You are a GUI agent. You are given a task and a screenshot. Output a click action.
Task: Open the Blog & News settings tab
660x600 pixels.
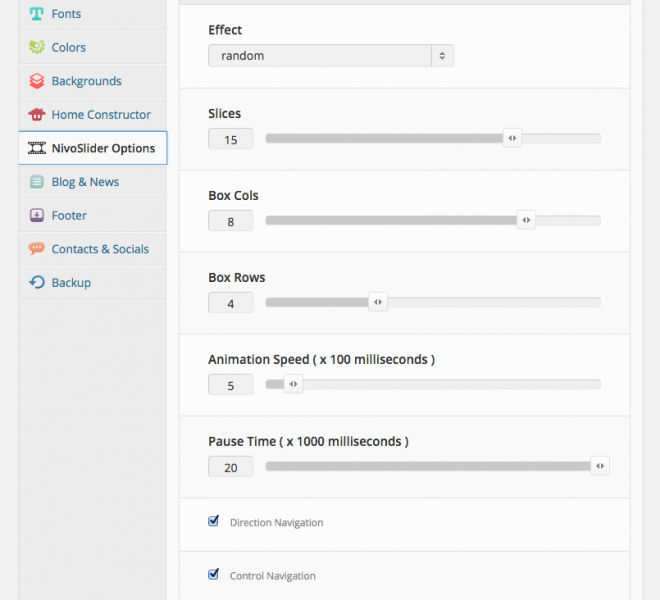85,182
